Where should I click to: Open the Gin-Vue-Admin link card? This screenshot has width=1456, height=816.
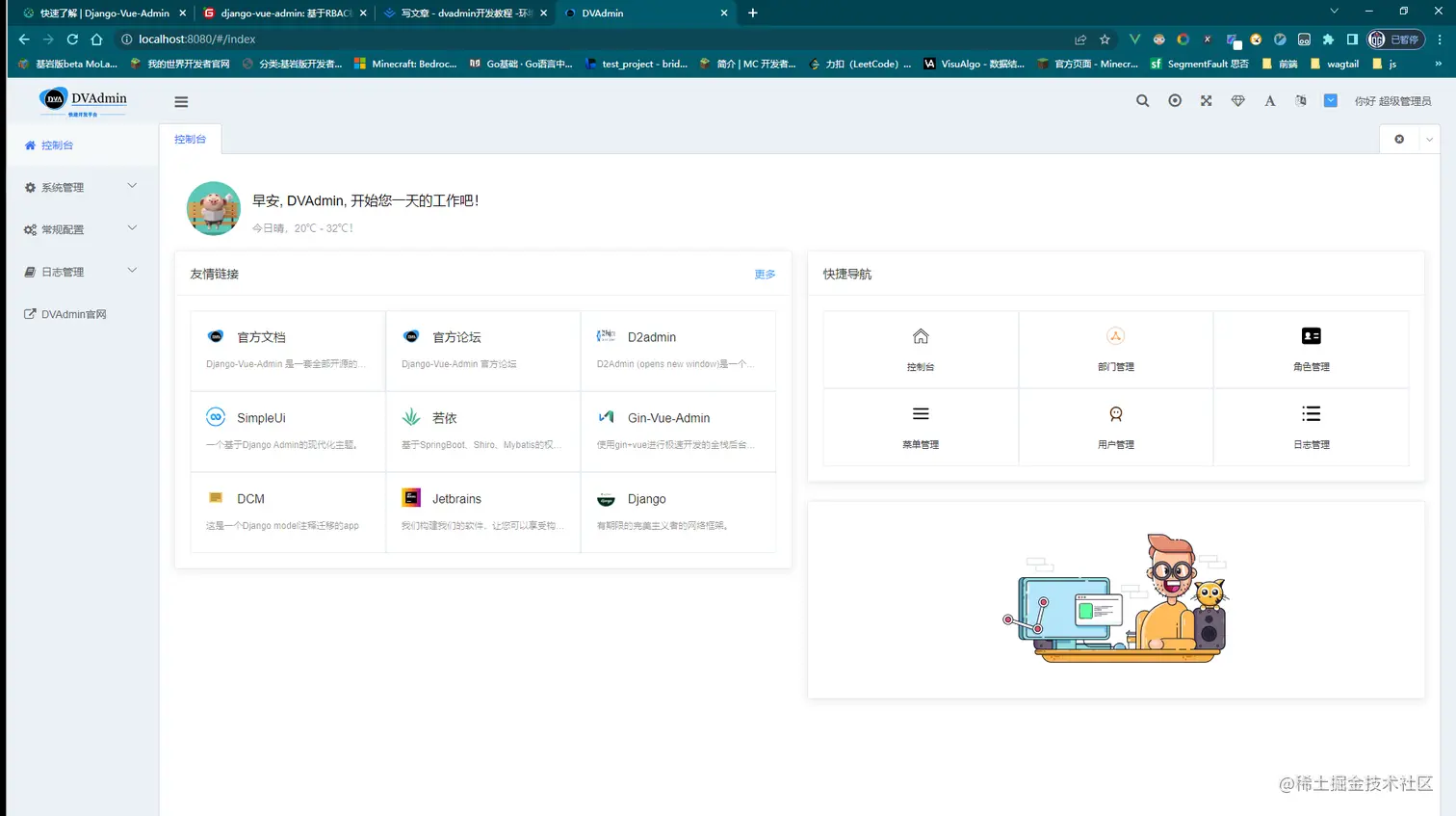coord(678,432)
